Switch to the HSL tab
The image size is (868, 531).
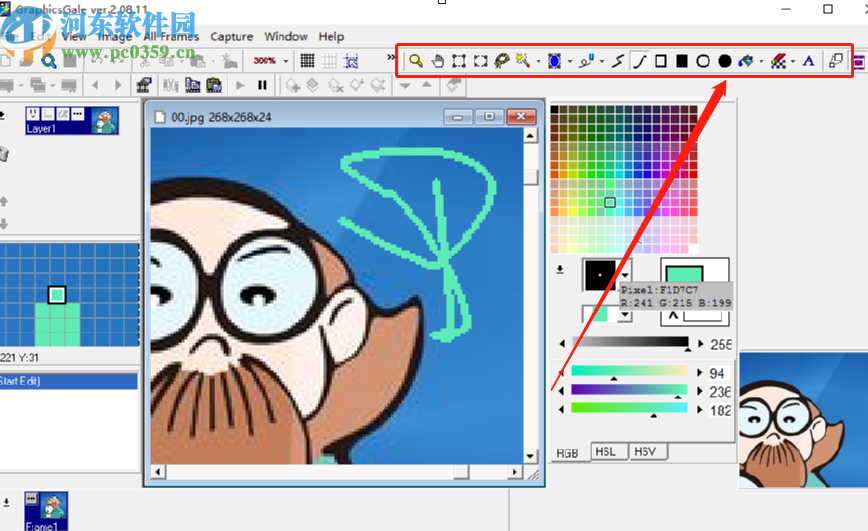(x=606, y=452)
